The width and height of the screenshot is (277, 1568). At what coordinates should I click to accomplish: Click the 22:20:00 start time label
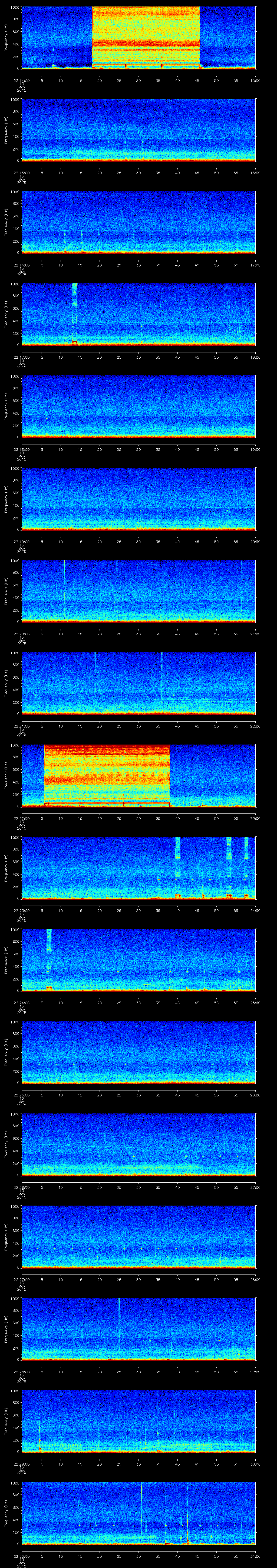(x=21, y=634)
